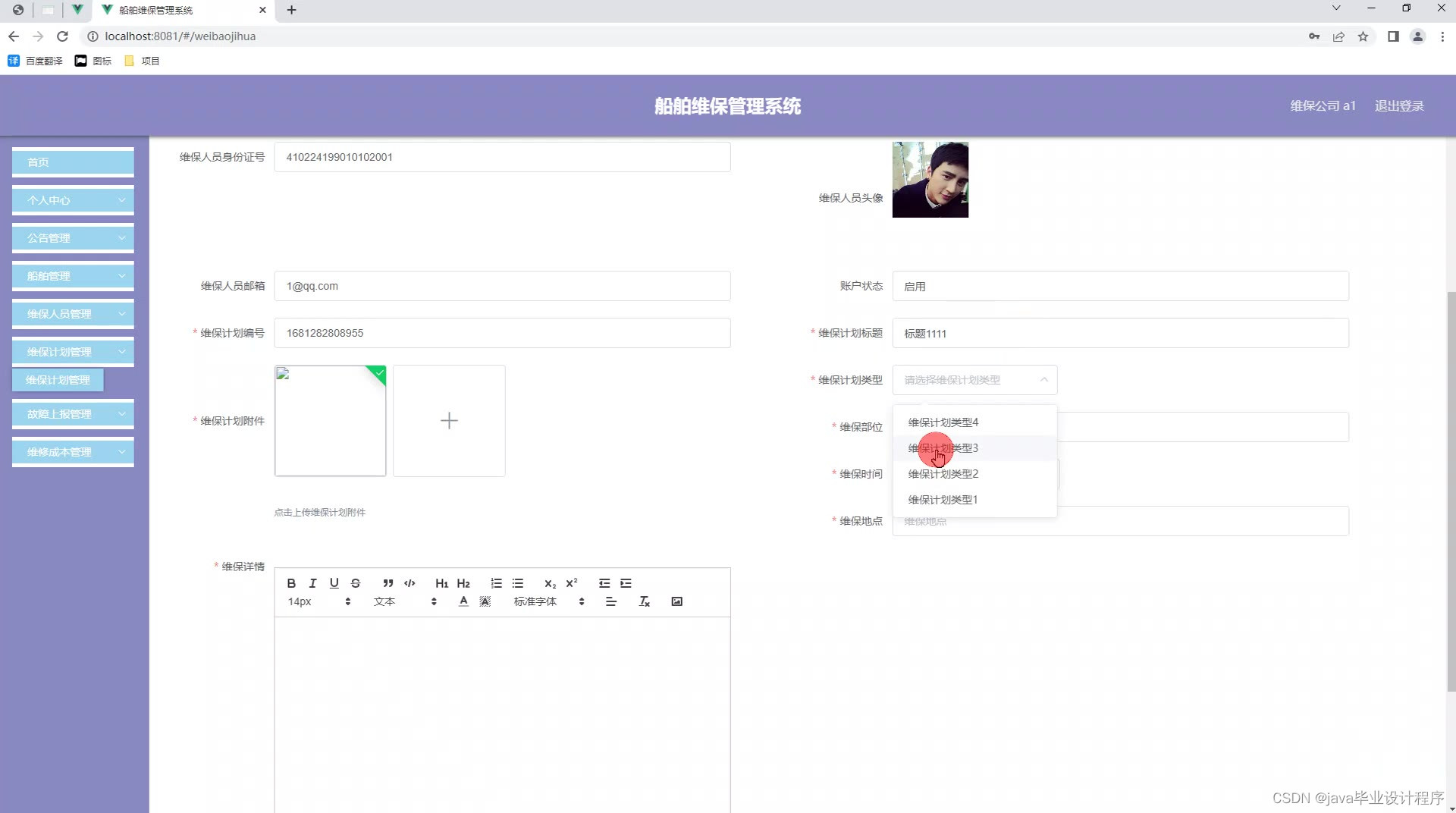This screenshot has height=813, width=1456.
Task: Insert an image into the editor
Action: pyautogui.click(x=676, y=601)
